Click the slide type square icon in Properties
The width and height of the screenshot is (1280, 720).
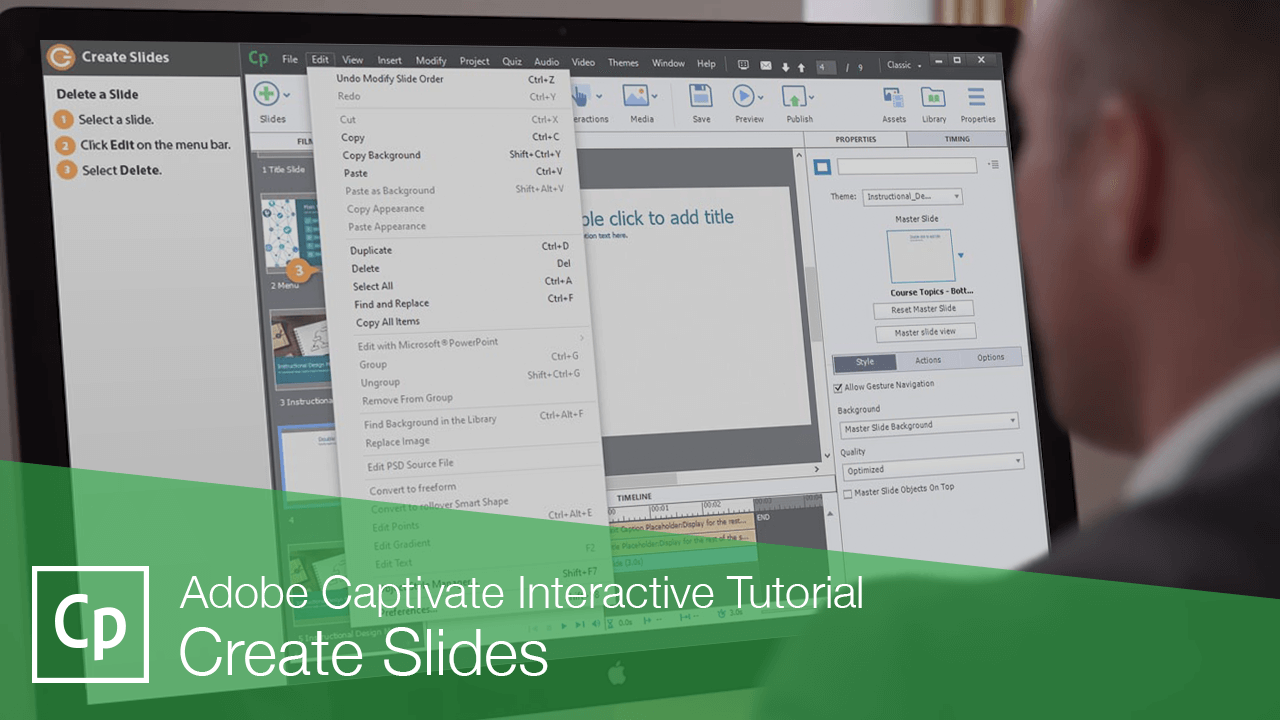coord(822,166)
